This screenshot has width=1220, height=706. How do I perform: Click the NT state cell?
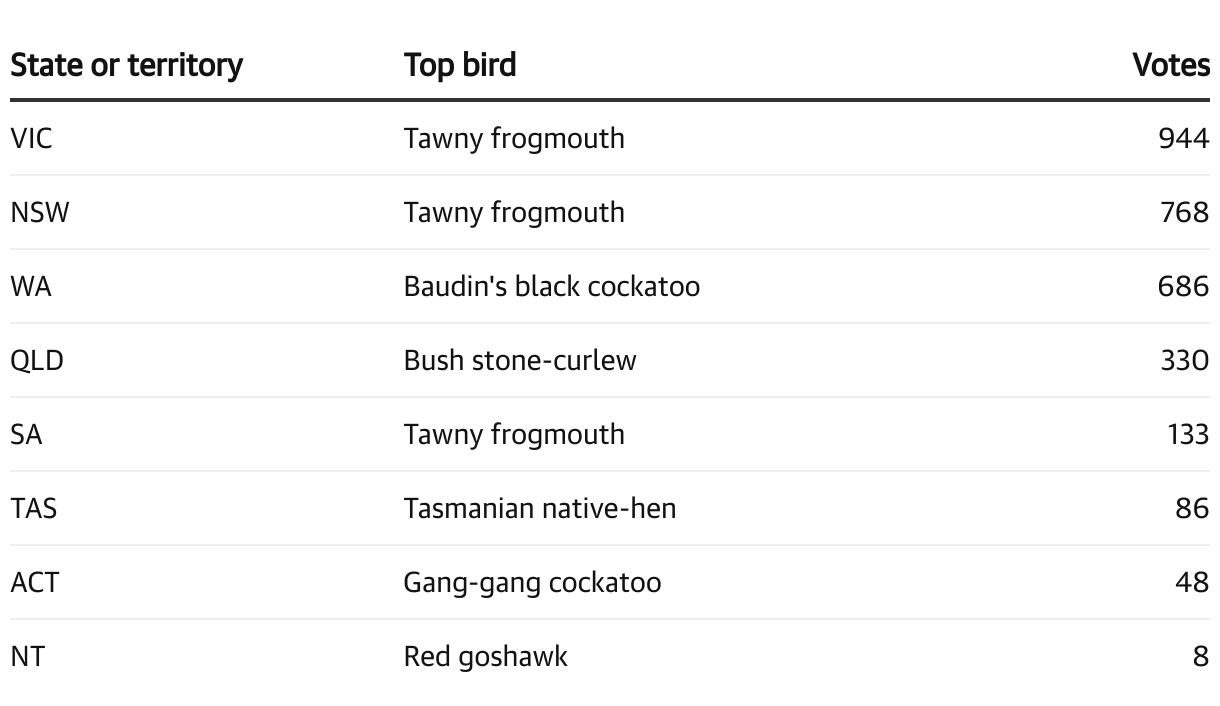pyautogui.click(x=28, y=656)
